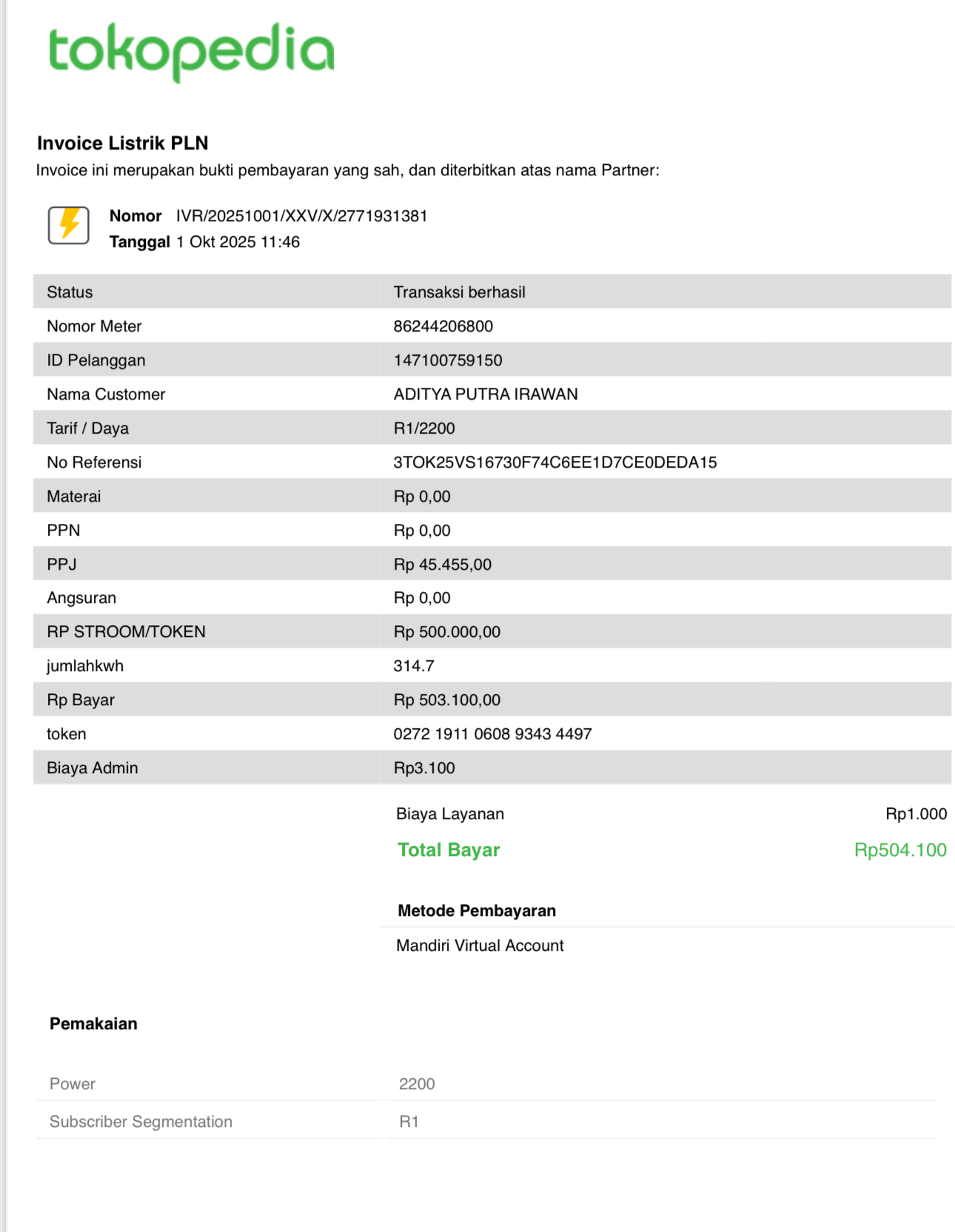This screenshot has height=1232, width=955.
Task: Click the Invoice Listrik PLN heading
Action: (x=123, y=143)
